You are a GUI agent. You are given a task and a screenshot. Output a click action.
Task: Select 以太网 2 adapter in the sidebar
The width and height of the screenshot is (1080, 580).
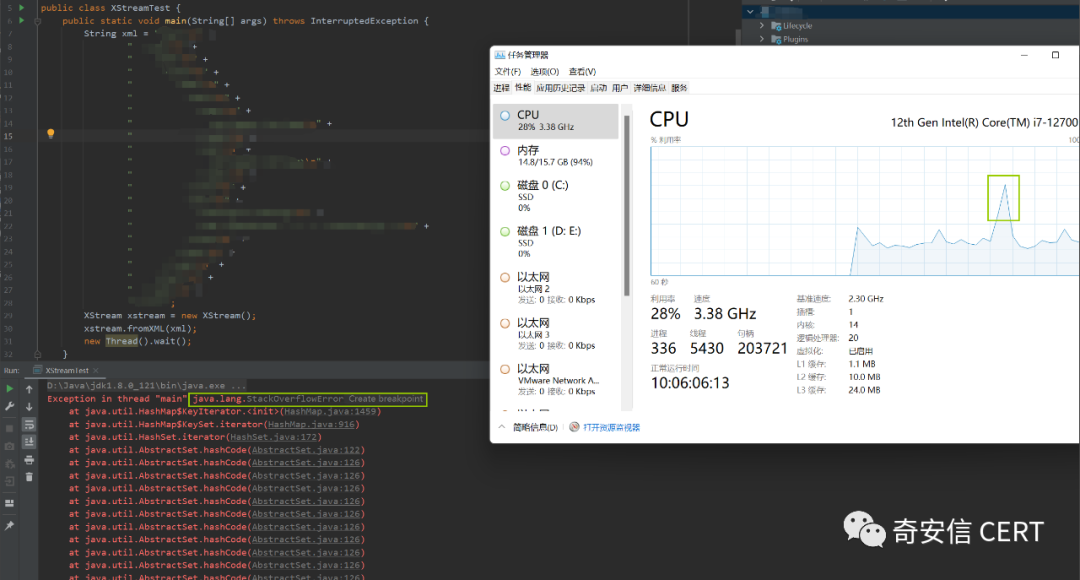[556, 288]
